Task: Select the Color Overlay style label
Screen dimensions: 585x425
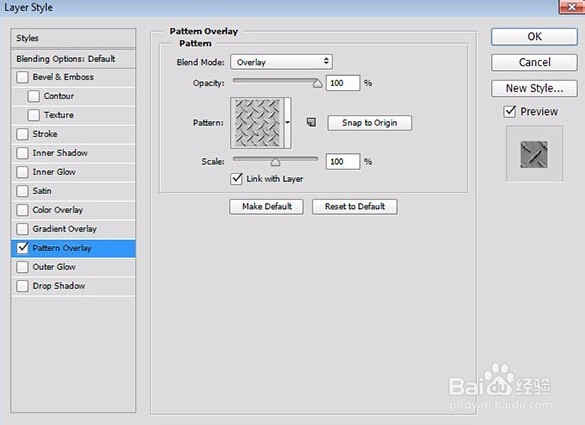Action: click(58, 210)
